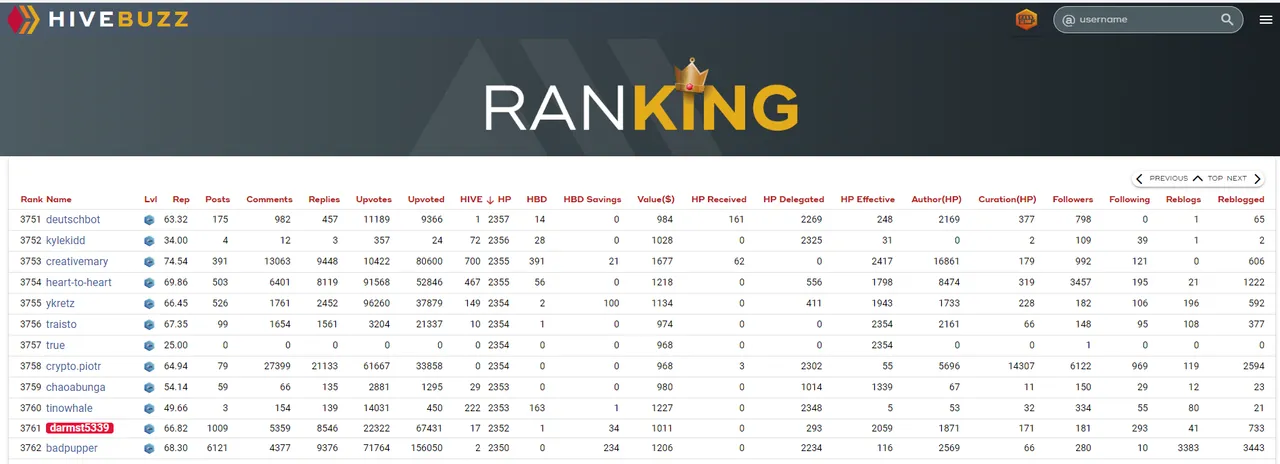The width and height of the screenshot is (1280, 464).
Task: Sort table by Value($) column
Action: tap(656, 199)
